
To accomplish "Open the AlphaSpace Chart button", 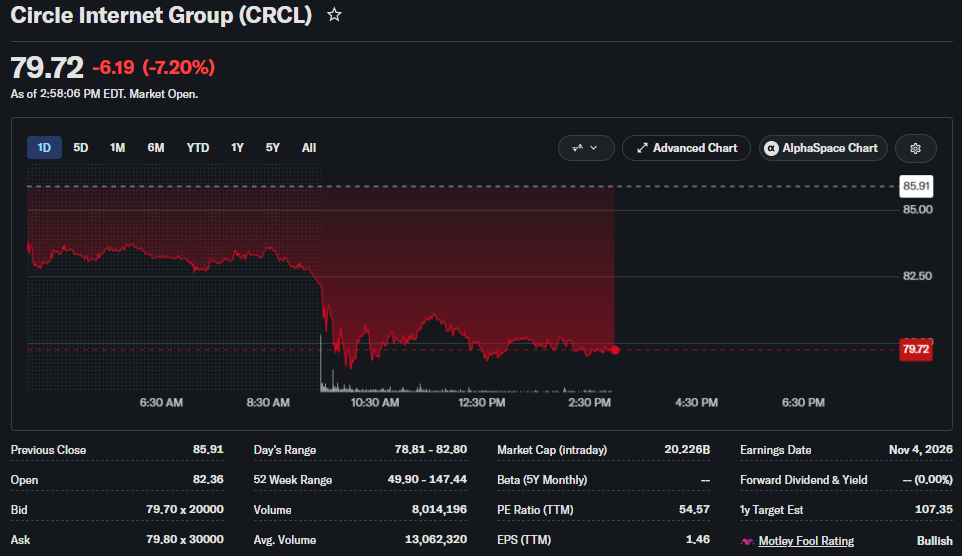I will click(823, 148).
